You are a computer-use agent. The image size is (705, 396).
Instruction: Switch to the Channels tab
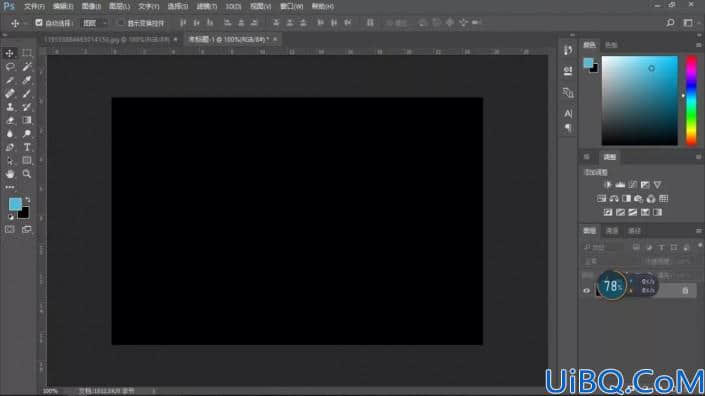(612, 231)
